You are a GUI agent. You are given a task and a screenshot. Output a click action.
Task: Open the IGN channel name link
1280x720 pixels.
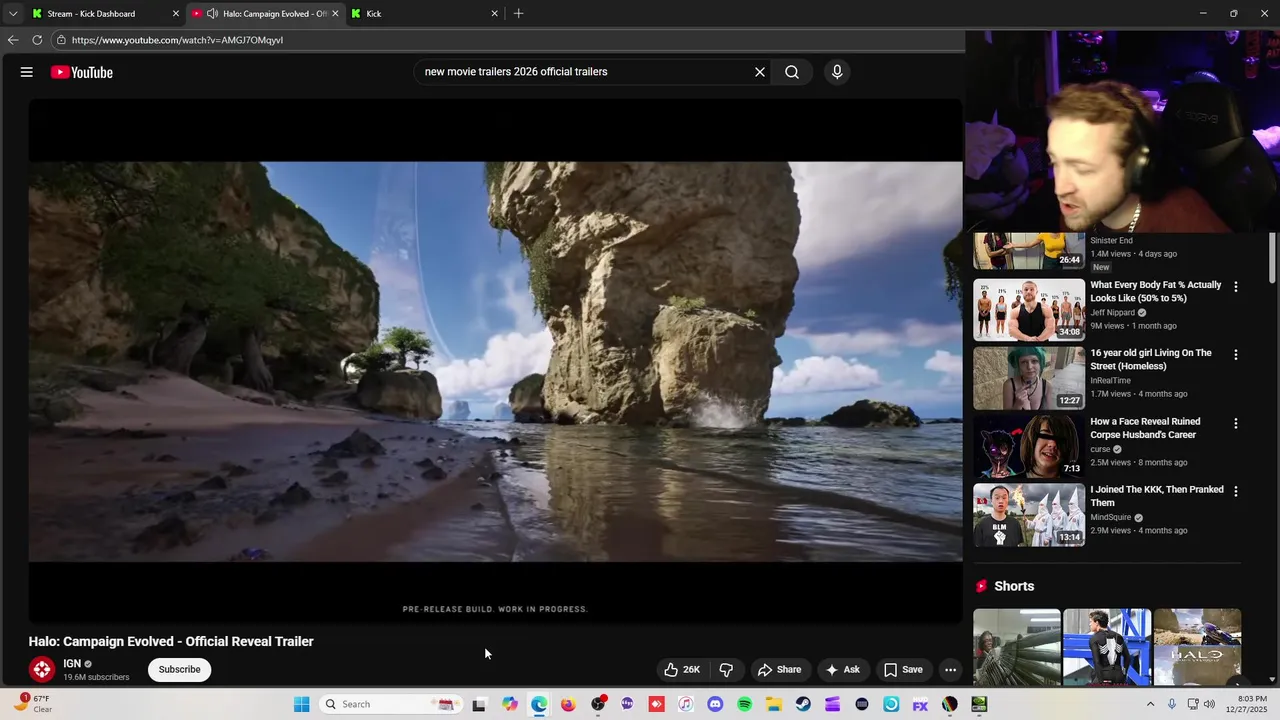coord(72,664)
